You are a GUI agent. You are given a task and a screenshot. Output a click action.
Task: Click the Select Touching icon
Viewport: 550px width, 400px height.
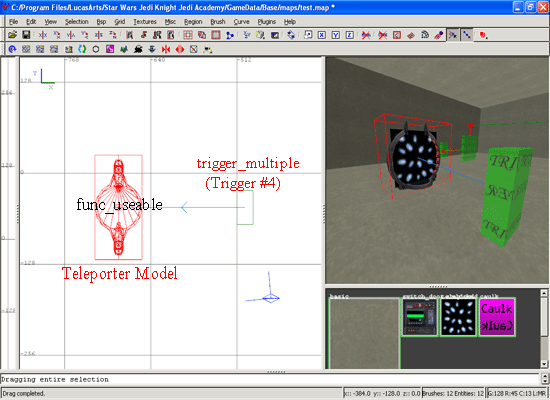[143, 35]
